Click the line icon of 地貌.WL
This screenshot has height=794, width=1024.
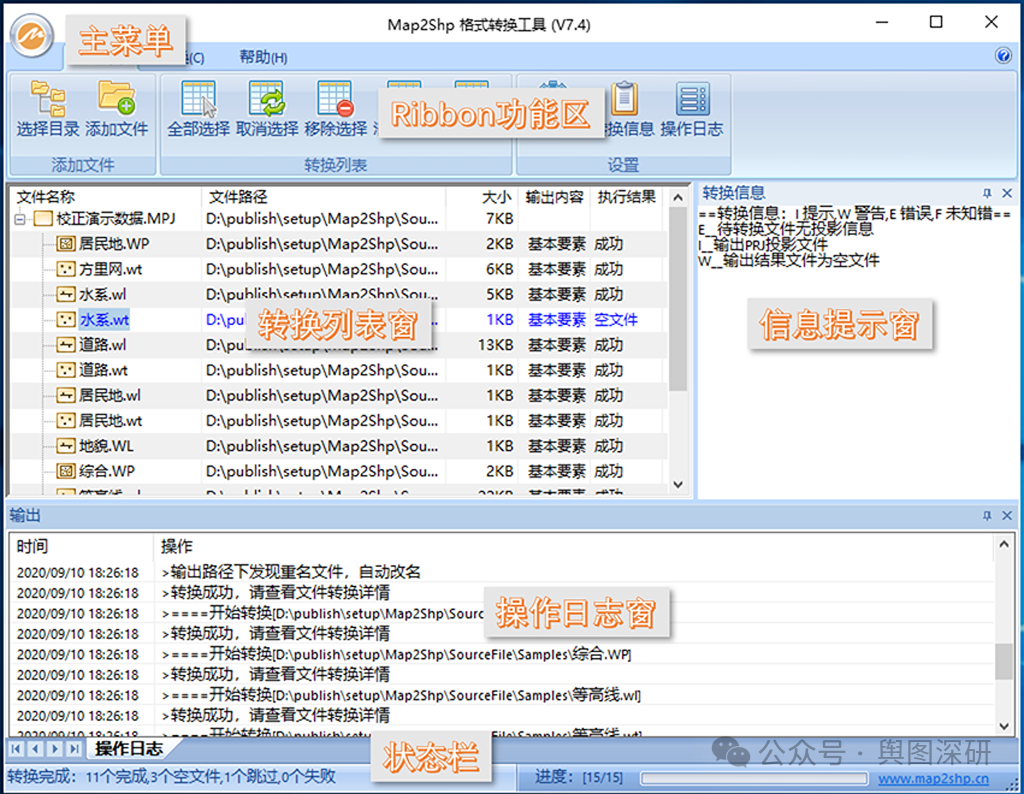pyautogui.click(x=65, y=446)
